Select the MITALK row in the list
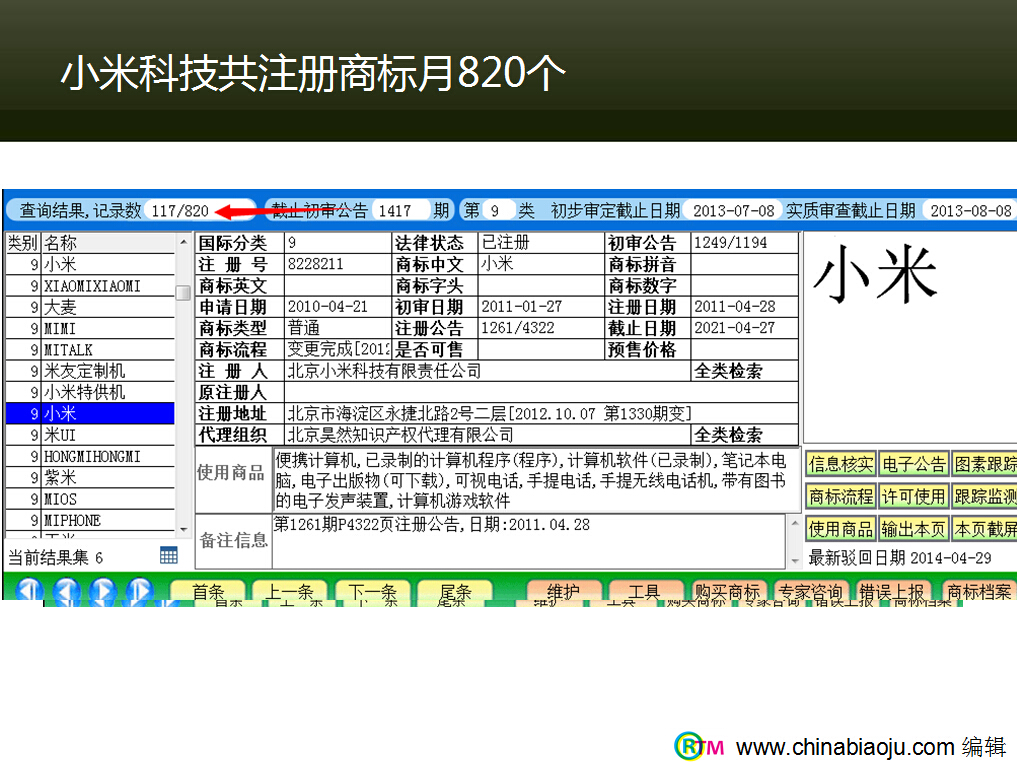Image resolution: width=1017 pixels, height=762 pixels. (x=90, y=350)
